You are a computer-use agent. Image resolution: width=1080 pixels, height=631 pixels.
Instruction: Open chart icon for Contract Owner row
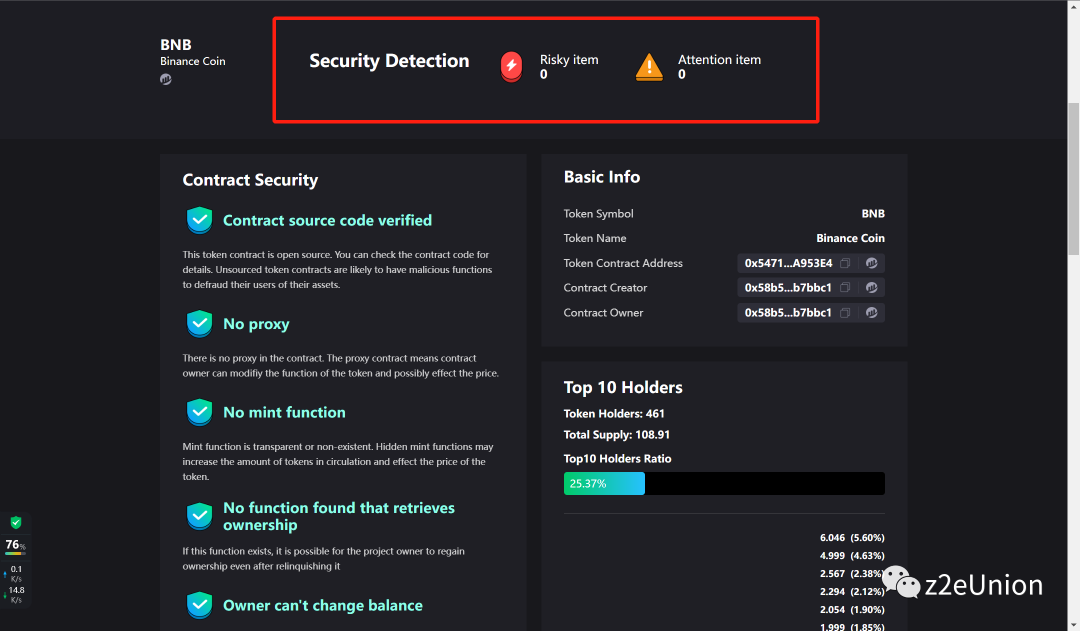click(871, 313)
